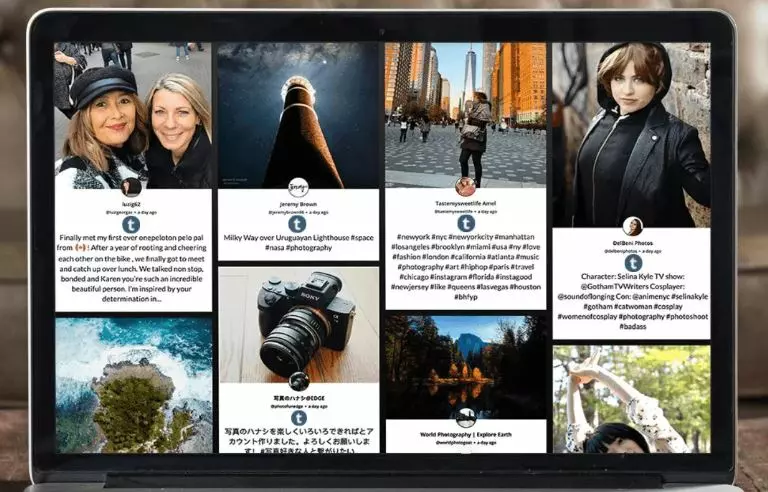The width and height of the screenshot is (768, 492).
Task: Open the Jeremy Brown username link
Action: tap(298, 203)
